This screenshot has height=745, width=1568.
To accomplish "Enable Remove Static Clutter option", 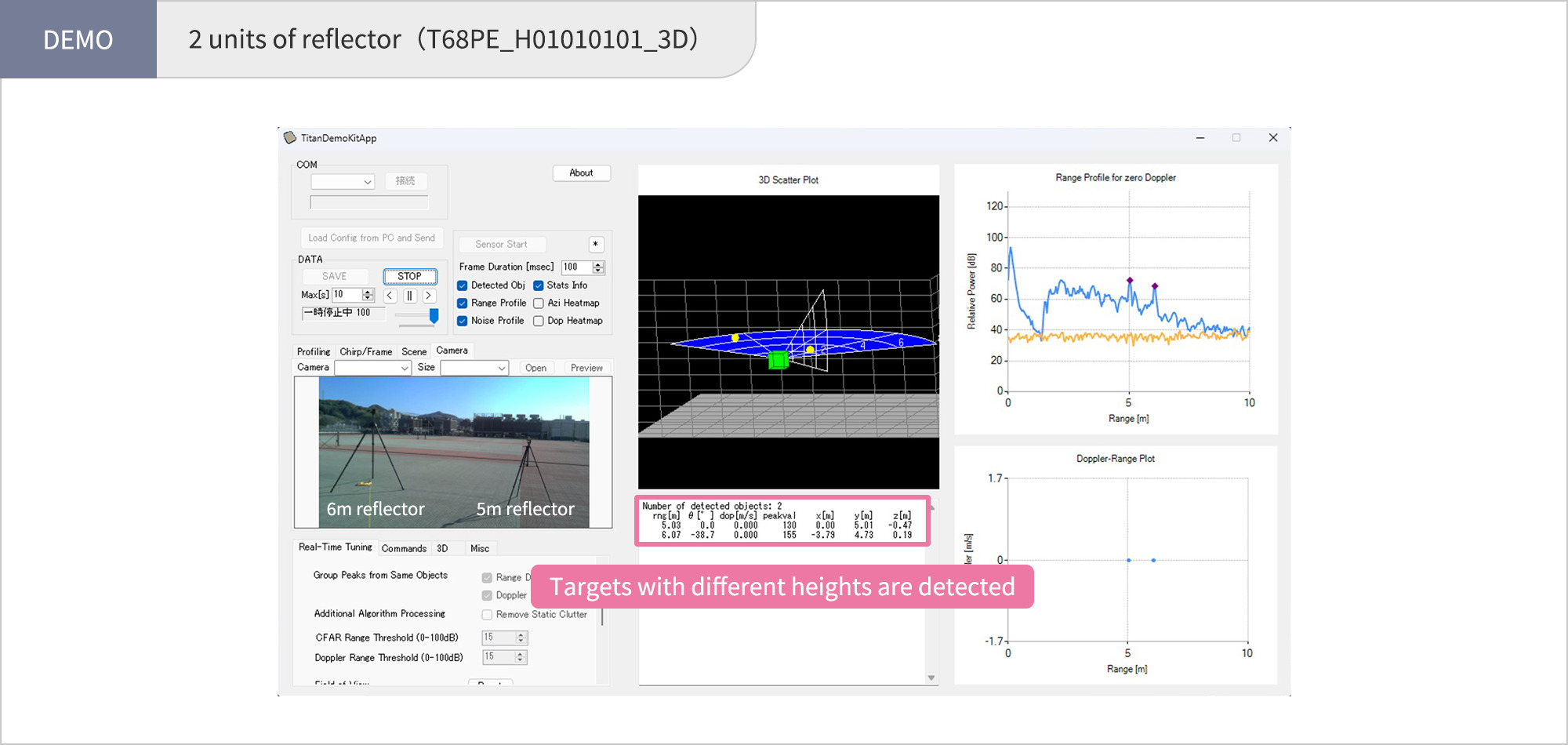I will click(487, 615).
